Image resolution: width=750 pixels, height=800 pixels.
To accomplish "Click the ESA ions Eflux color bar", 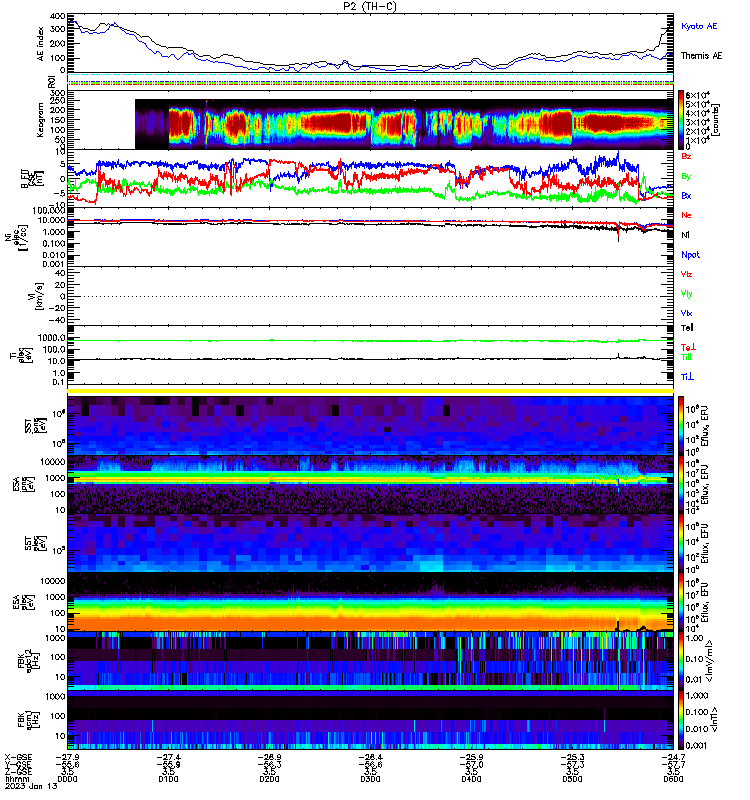I will pos(681,485).
